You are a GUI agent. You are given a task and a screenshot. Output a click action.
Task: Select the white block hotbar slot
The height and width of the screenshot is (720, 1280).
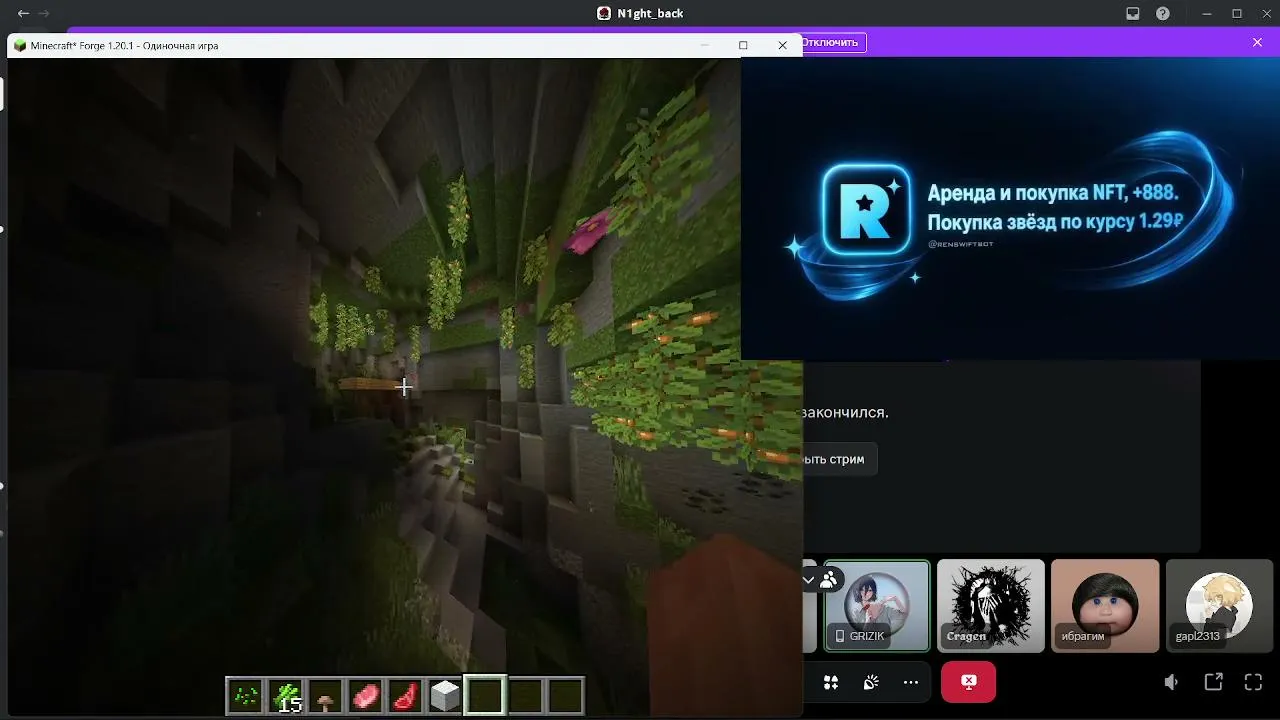(x=445, y=695)
